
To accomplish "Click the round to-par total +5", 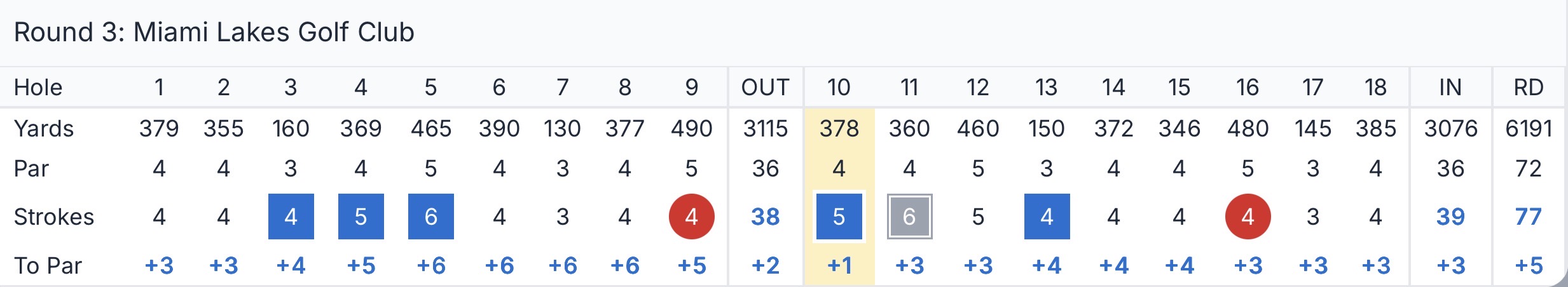I will pos(1529,265).
